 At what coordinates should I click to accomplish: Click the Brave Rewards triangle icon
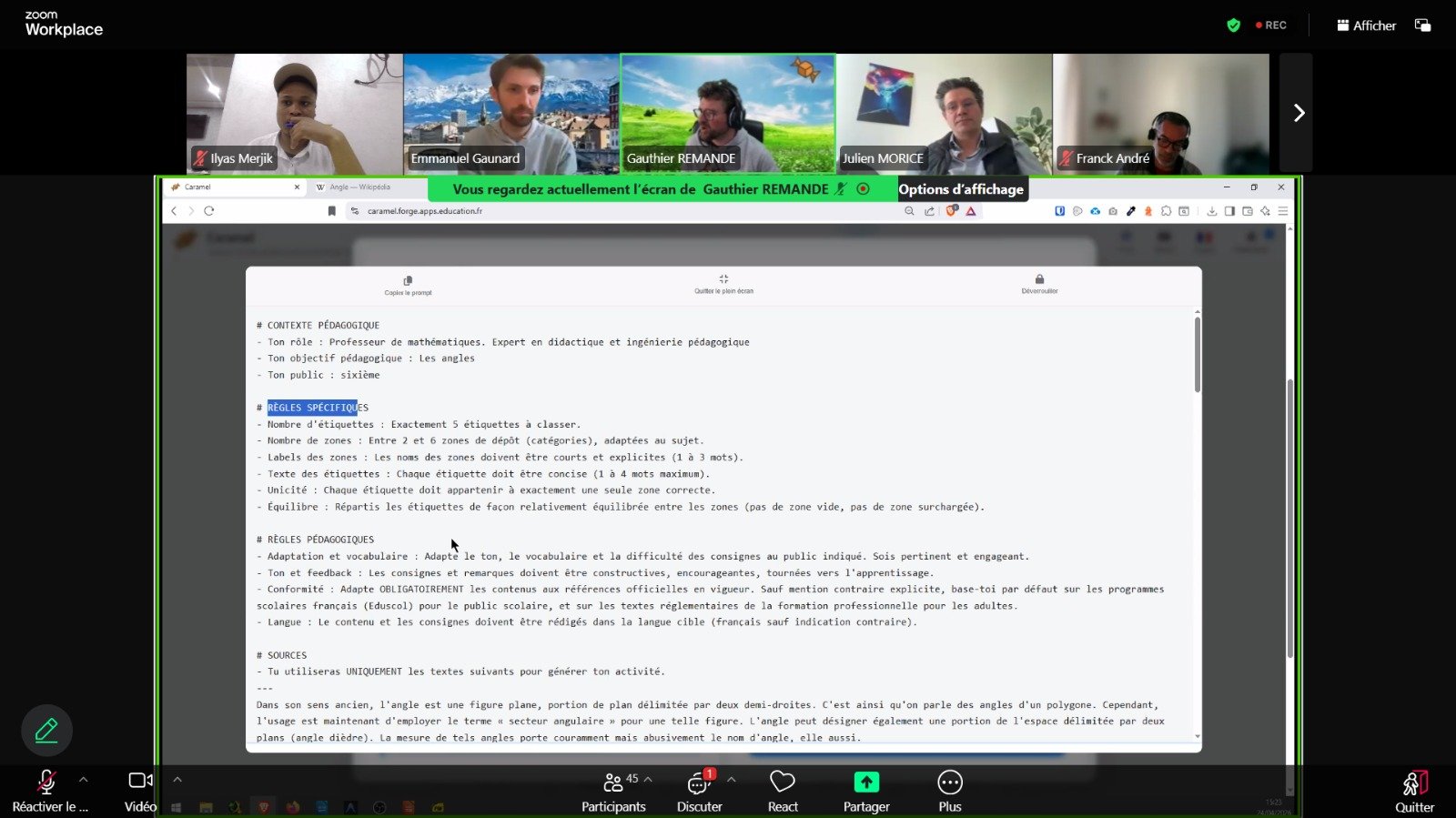971,211
